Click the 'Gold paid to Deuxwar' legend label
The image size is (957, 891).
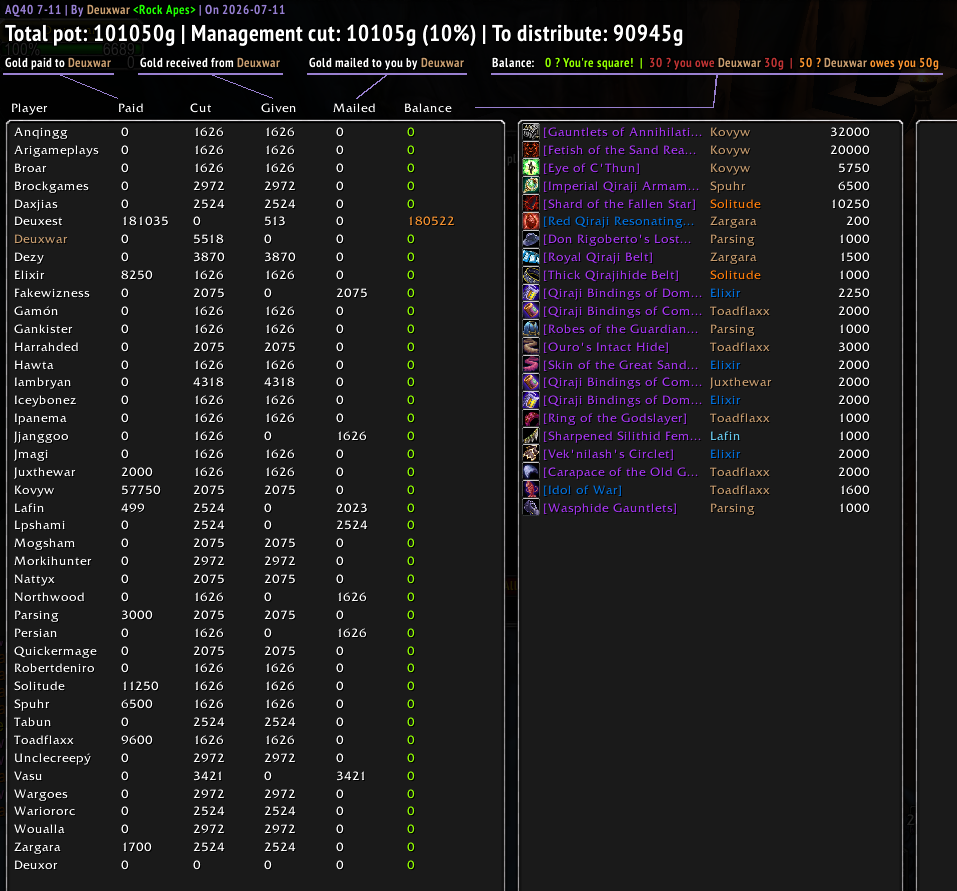click(x=58, y=63)
